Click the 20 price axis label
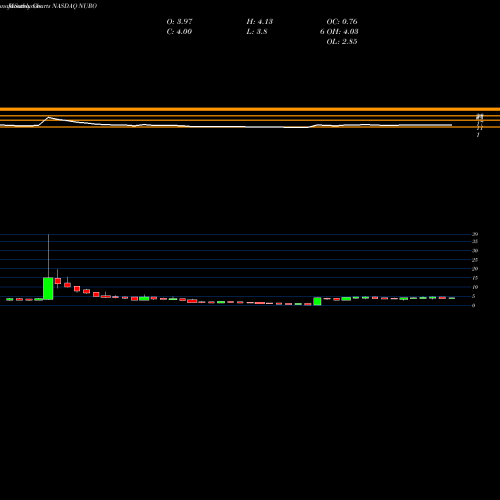This screenshot has width=500, height=500. [475, 269]
